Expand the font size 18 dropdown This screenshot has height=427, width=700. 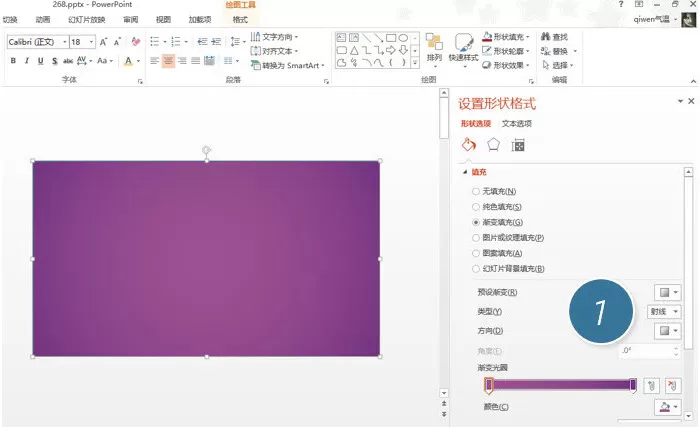click(92, 42)
